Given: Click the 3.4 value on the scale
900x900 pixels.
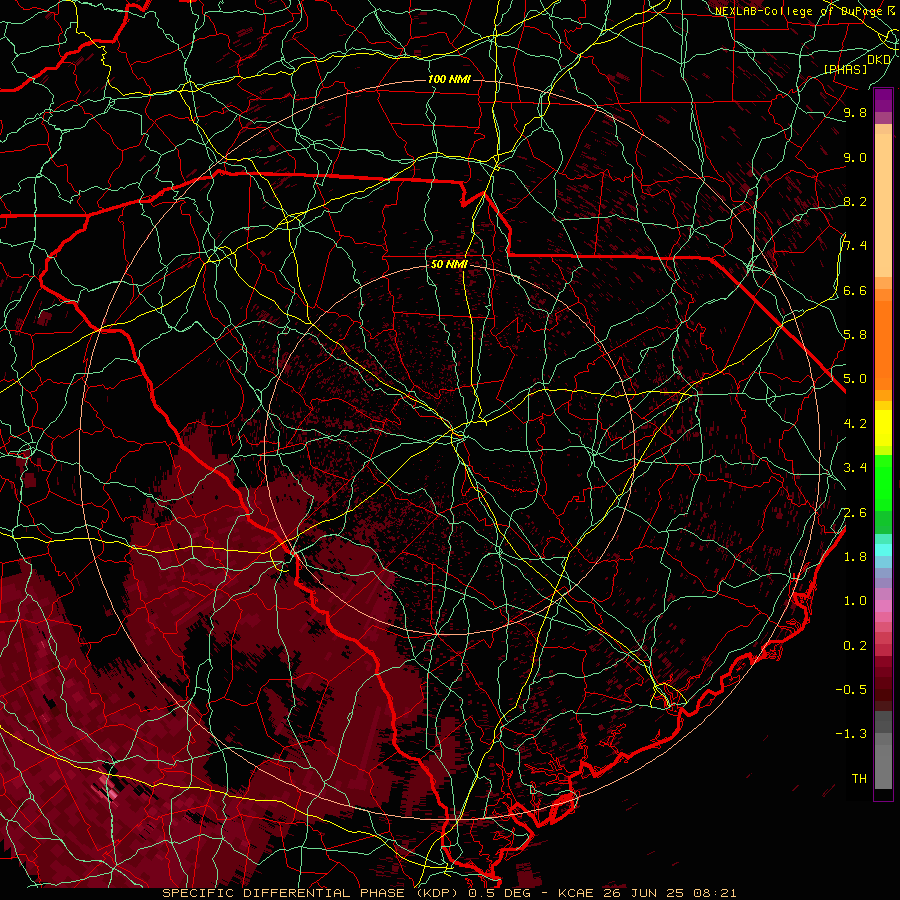Looking at the screenshot, I should pyautogui.click(x=855, y=468).
